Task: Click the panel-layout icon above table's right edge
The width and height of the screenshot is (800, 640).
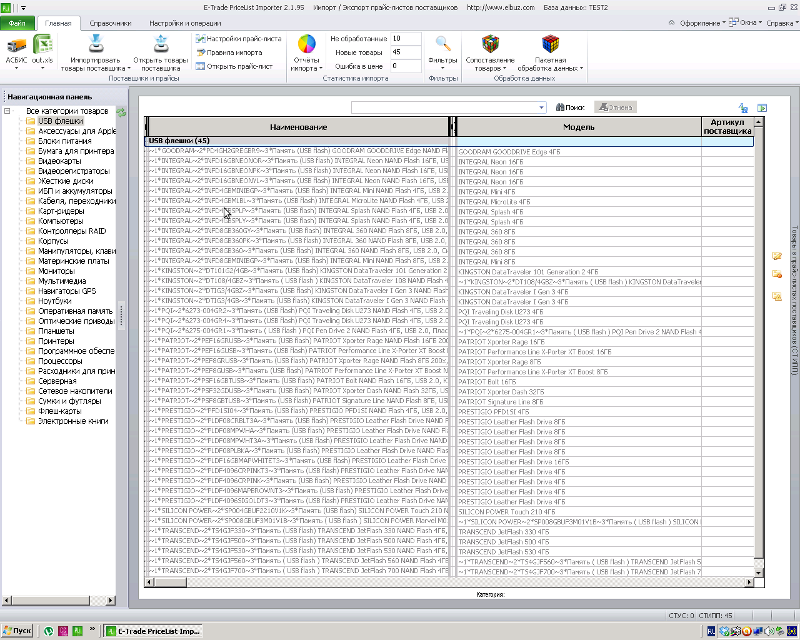Action: tap(762, 108)
